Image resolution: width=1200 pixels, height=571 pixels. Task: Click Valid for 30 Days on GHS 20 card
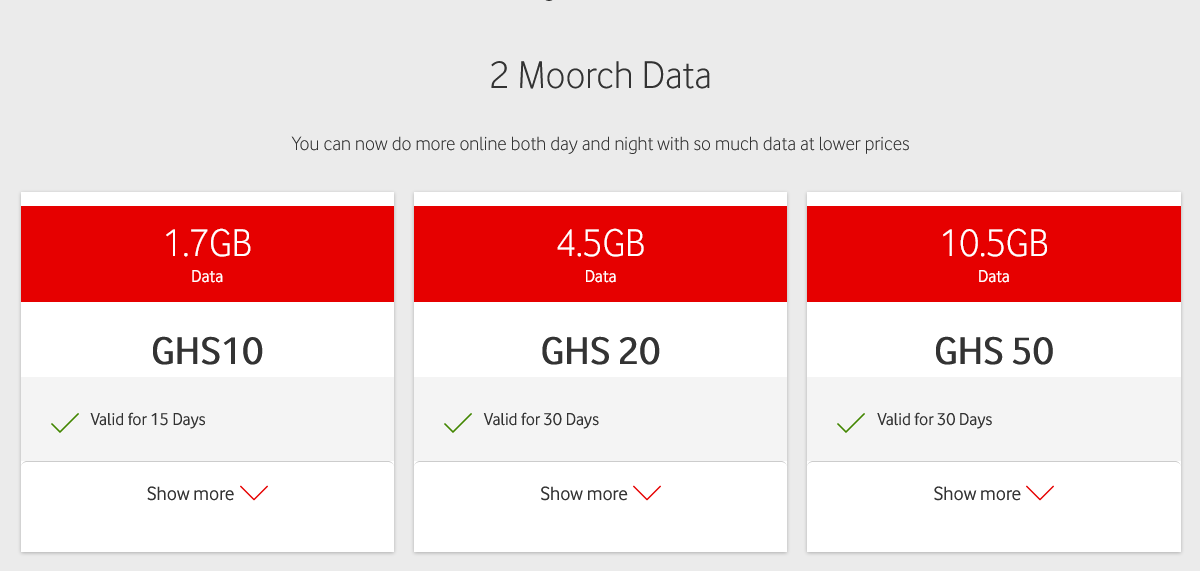pos(541,419)
